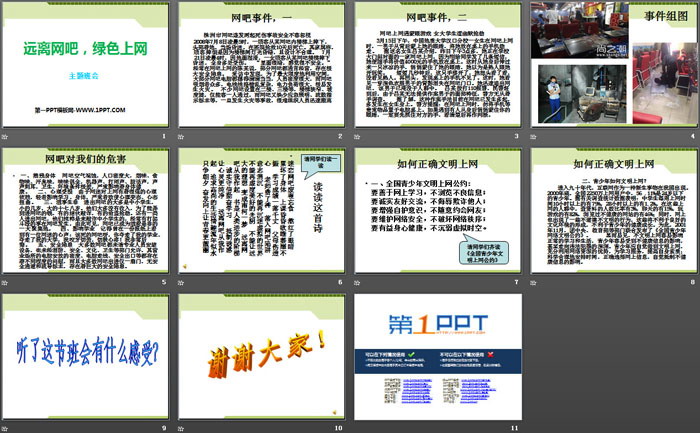The image size is (700, 433).
Task: Click slide number 1 label below the title slide
Action: pyautogui.click(x=164, y=136)
